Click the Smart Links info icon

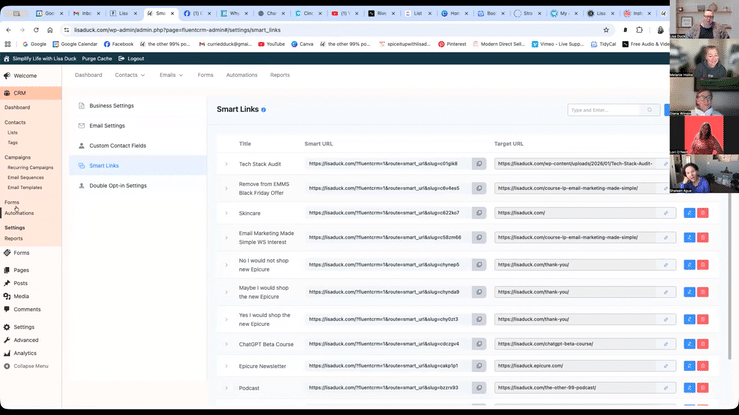263,109
